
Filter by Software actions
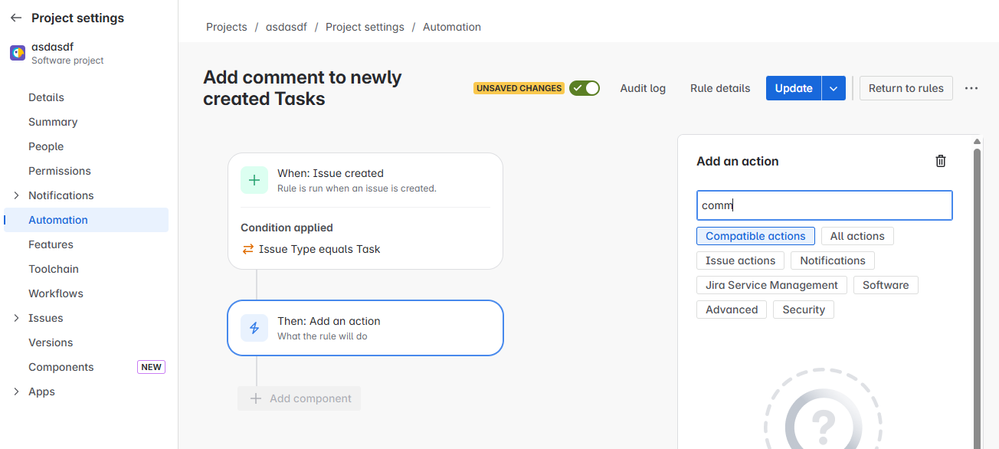[x=886, y=285]
